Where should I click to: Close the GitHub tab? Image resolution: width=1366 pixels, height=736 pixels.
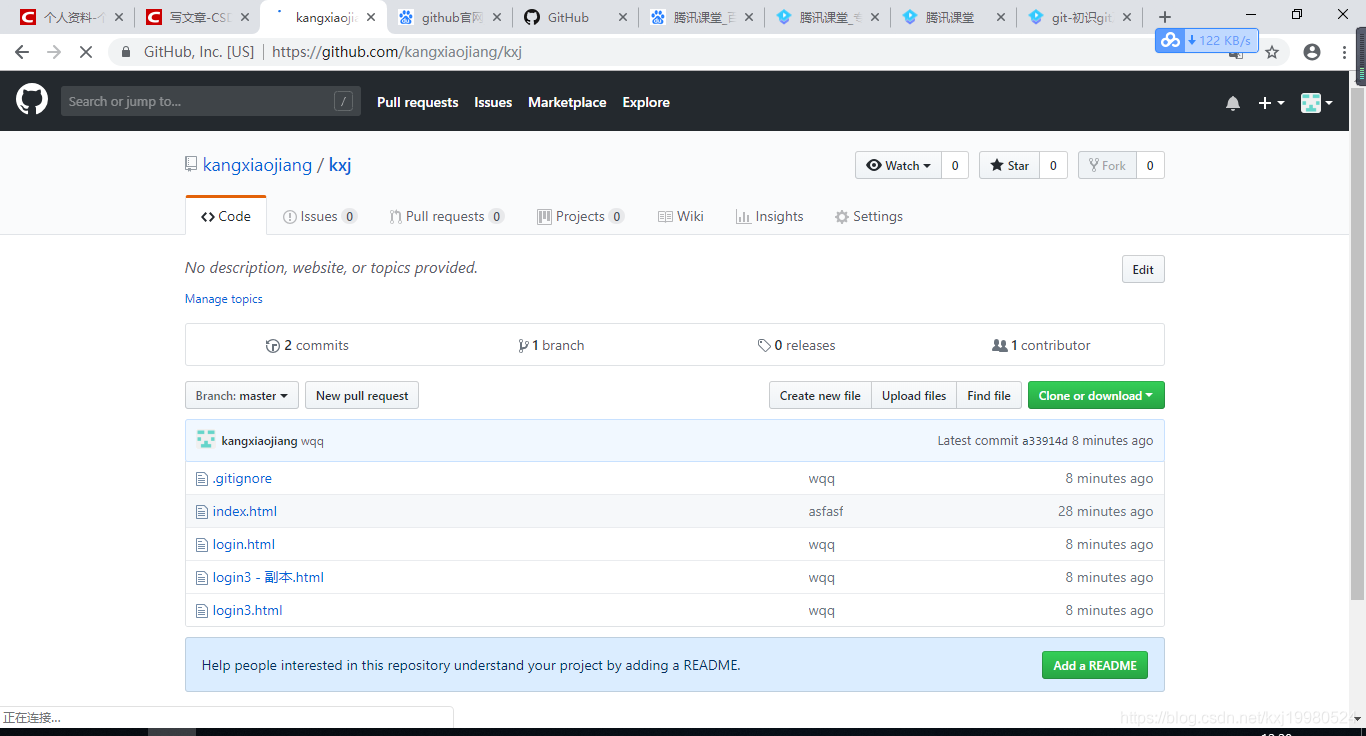(x=623, y=17)
